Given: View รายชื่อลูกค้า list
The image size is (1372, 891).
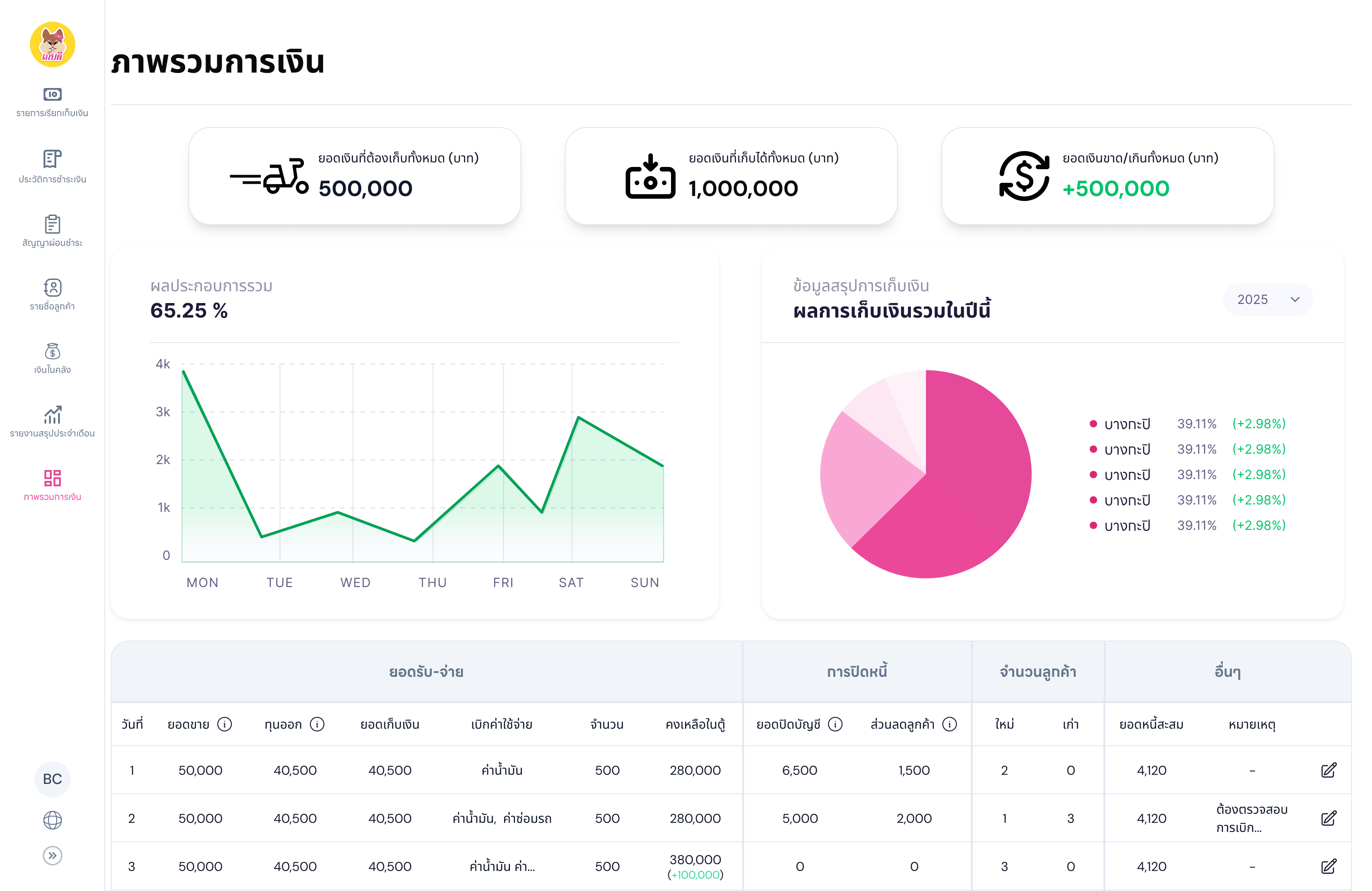Looking at the screenshot, I should (x=53, y=294).
